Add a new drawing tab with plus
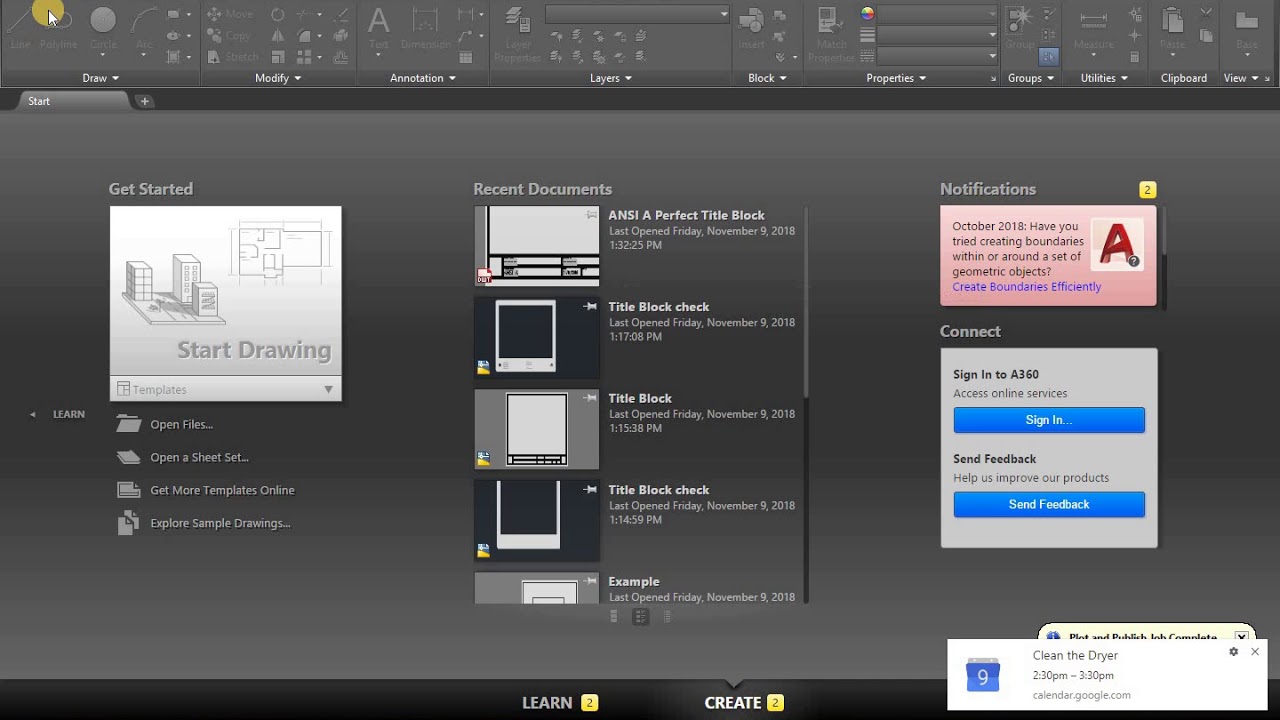Viewport: 1280px width, 720px height. (144, 101)
